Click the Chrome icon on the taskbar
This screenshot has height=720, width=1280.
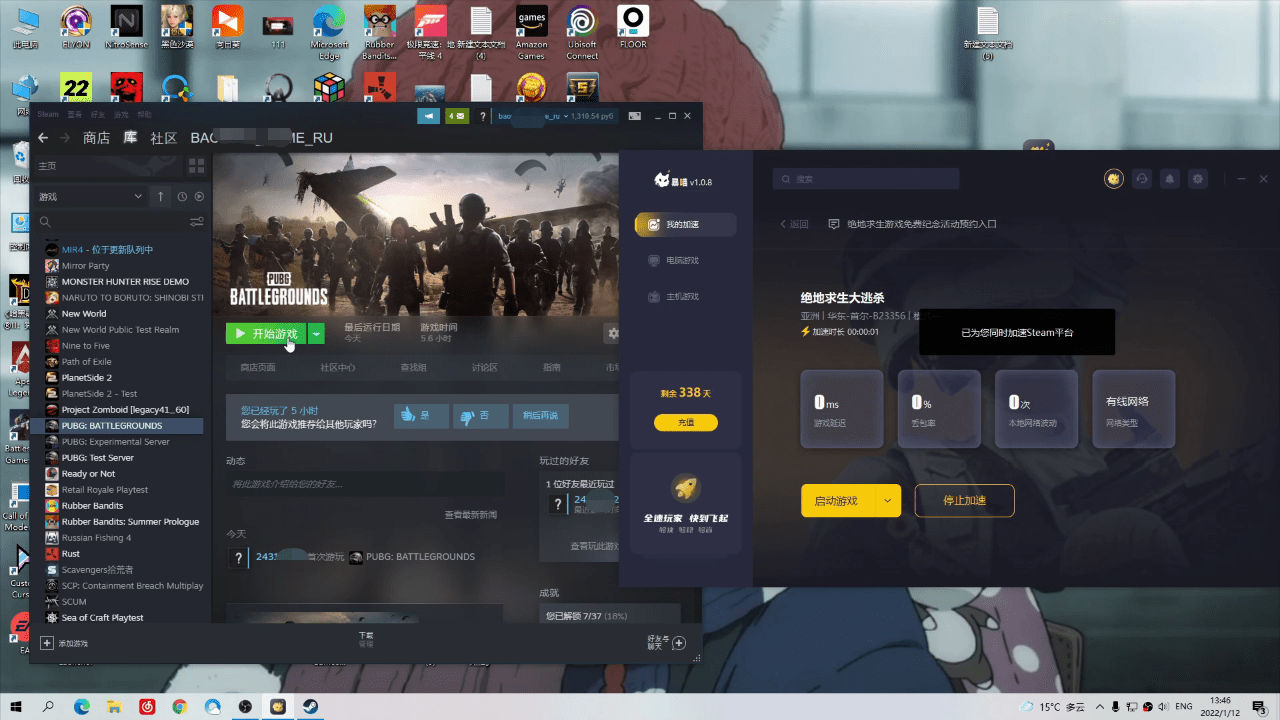[179, 707]
